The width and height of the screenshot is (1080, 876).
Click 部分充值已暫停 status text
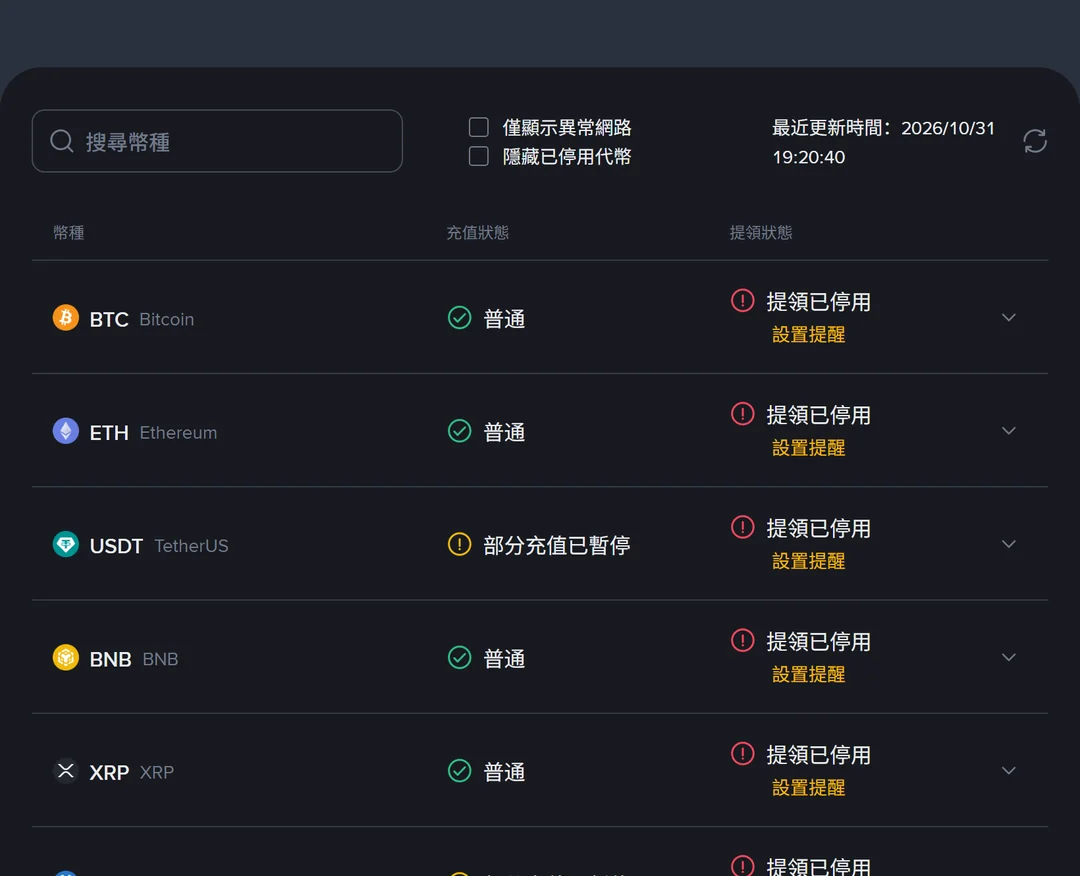click(x=557, y=545)
